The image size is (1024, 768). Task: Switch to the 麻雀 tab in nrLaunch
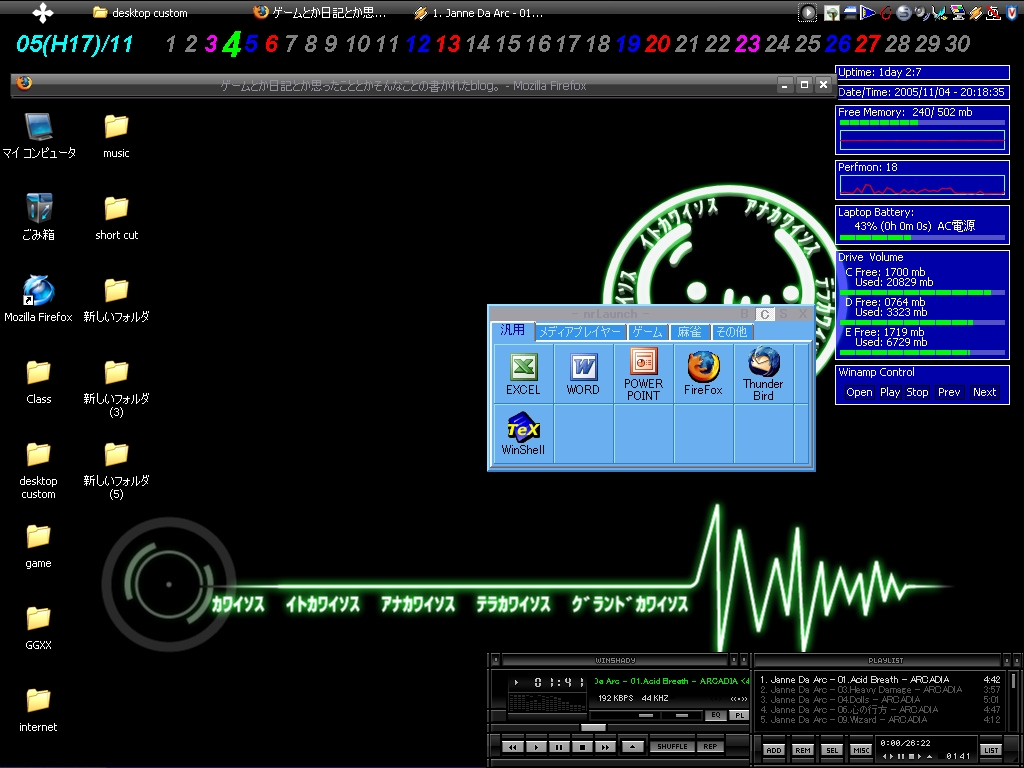click(x=689, y=332)
